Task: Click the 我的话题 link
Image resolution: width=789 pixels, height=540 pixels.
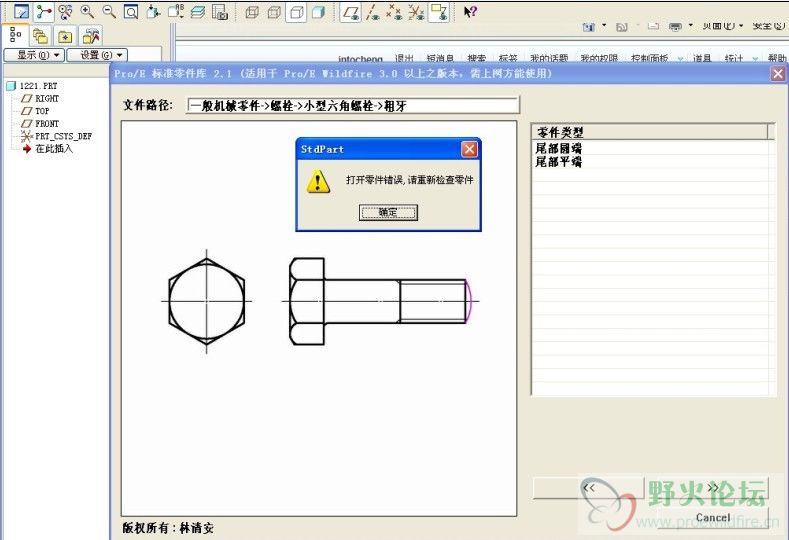Action: 549,59
